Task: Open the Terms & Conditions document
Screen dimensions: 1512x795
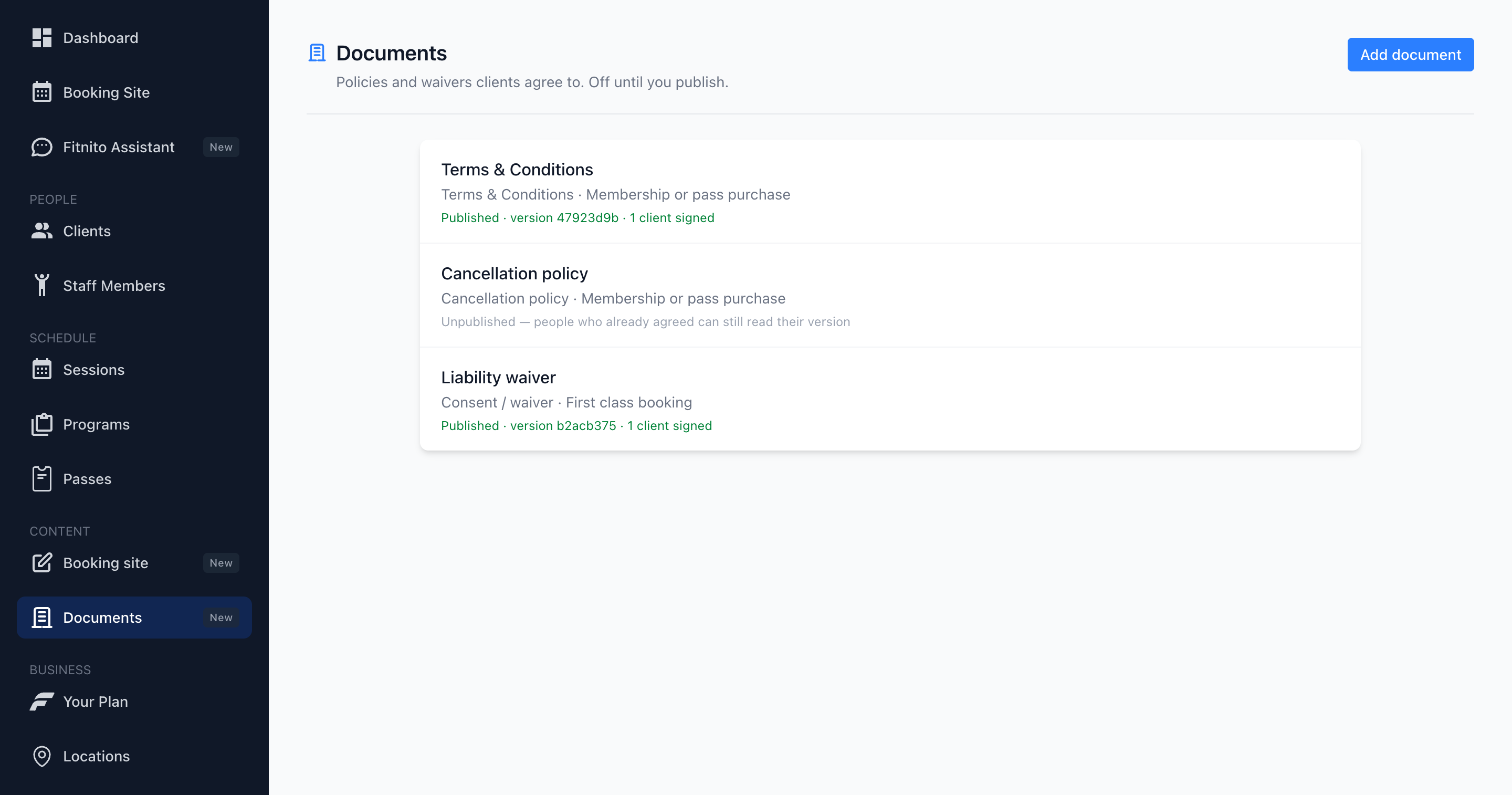Action: tap(890, 192)
